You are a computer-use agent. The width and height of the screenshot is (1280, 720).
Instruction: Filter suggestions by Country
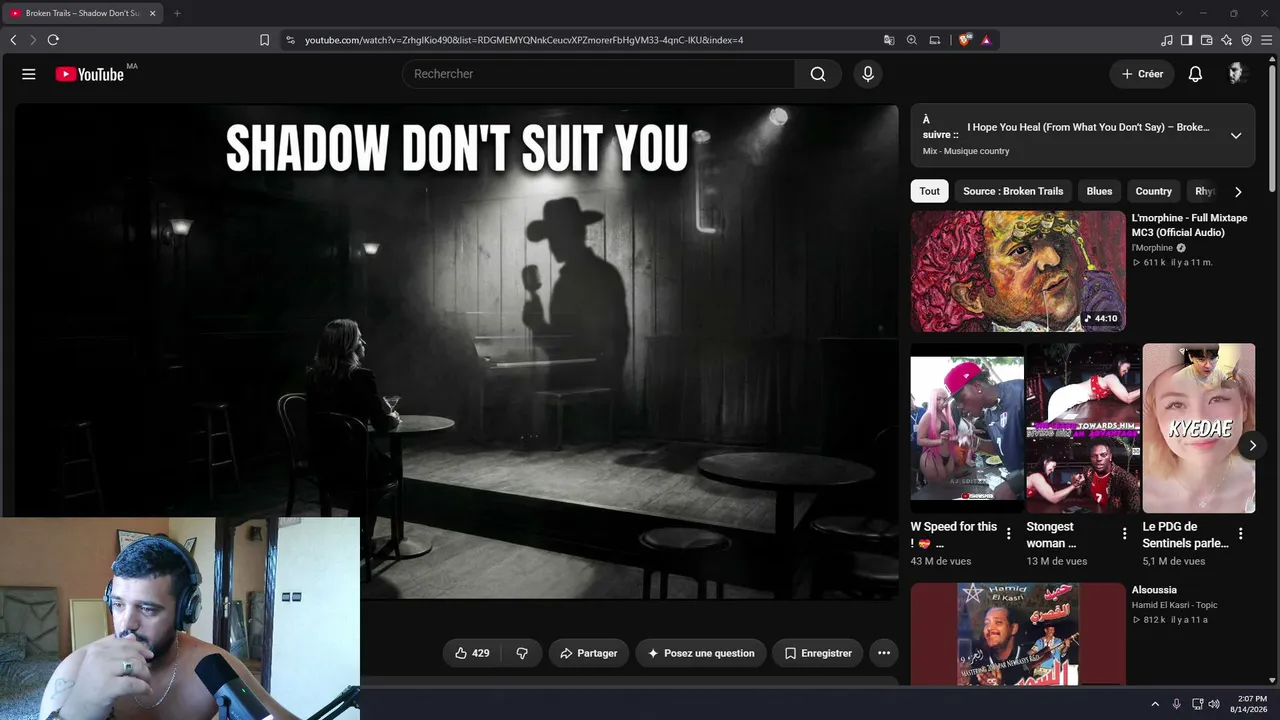[1153, 191]
